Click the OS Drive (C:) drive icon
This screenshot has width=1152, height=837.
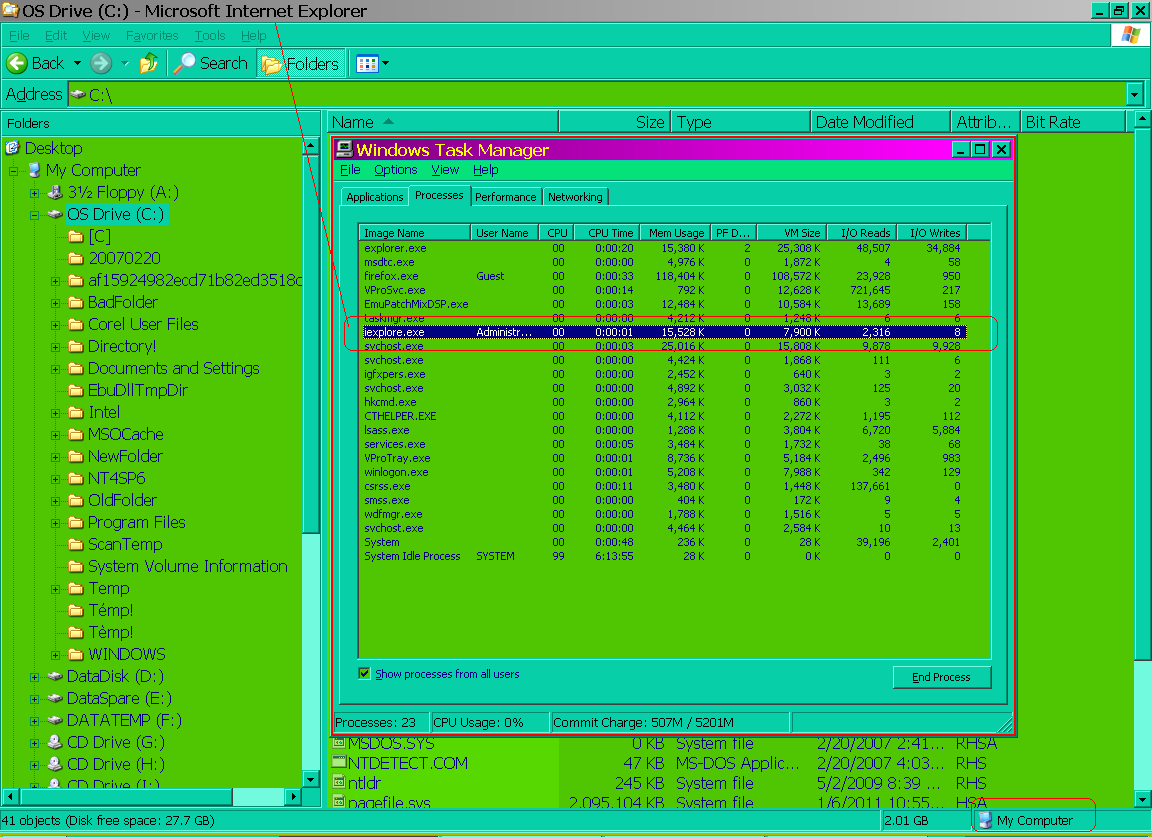pyautogui.click(x=55, y=215)
